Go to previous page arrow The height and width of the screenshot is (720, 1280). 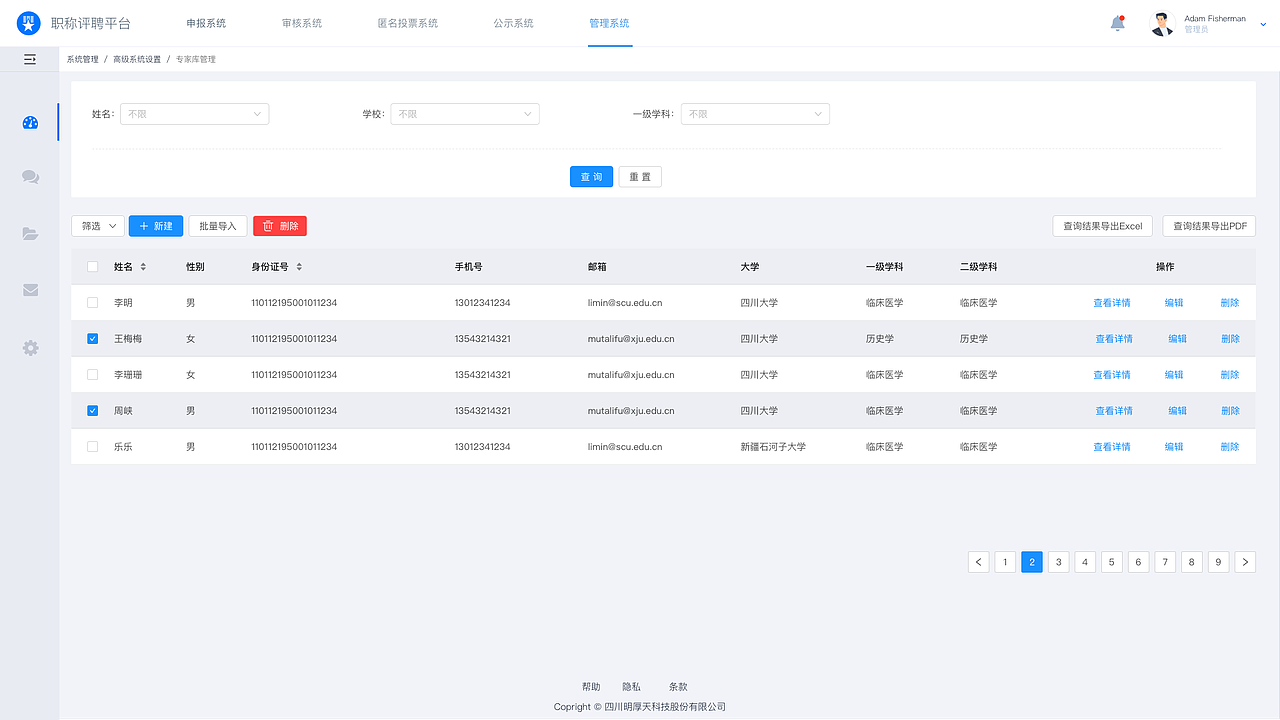[x=979, y=562]
